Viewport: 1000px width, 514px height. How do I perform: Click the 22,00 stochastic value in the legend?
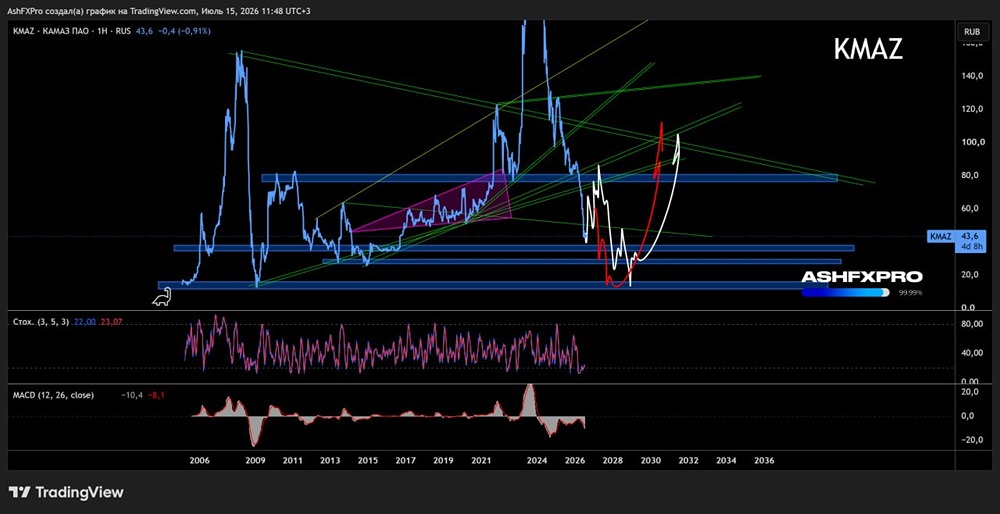point(85,323)
